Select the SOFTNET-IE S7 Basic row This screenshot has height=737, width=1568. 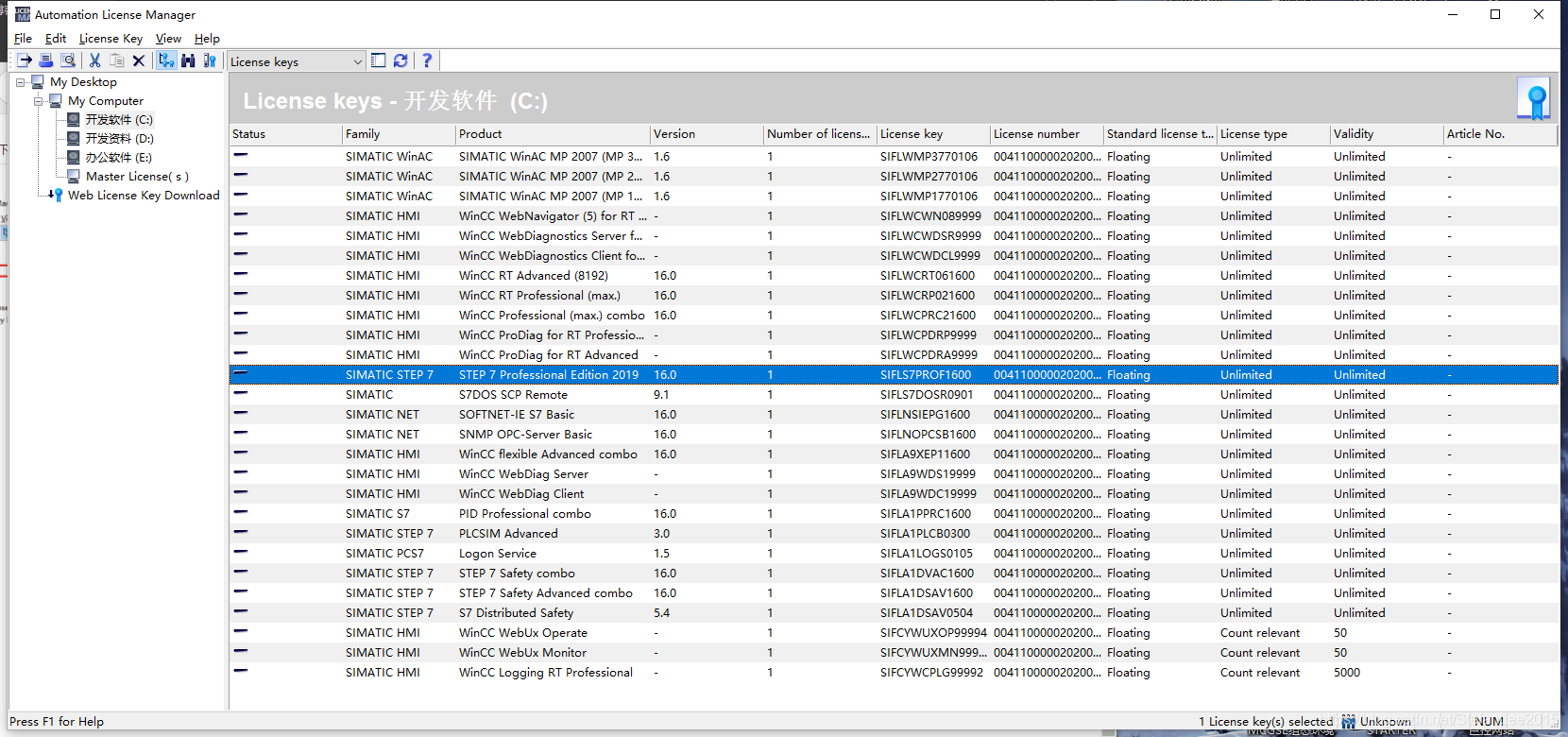click(894, 415)
